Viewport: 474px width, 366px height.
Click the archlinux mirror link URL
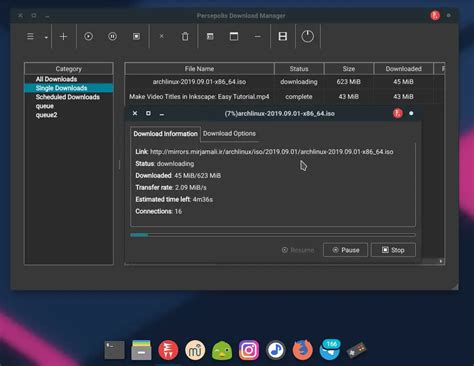click(x=272, y=152)
